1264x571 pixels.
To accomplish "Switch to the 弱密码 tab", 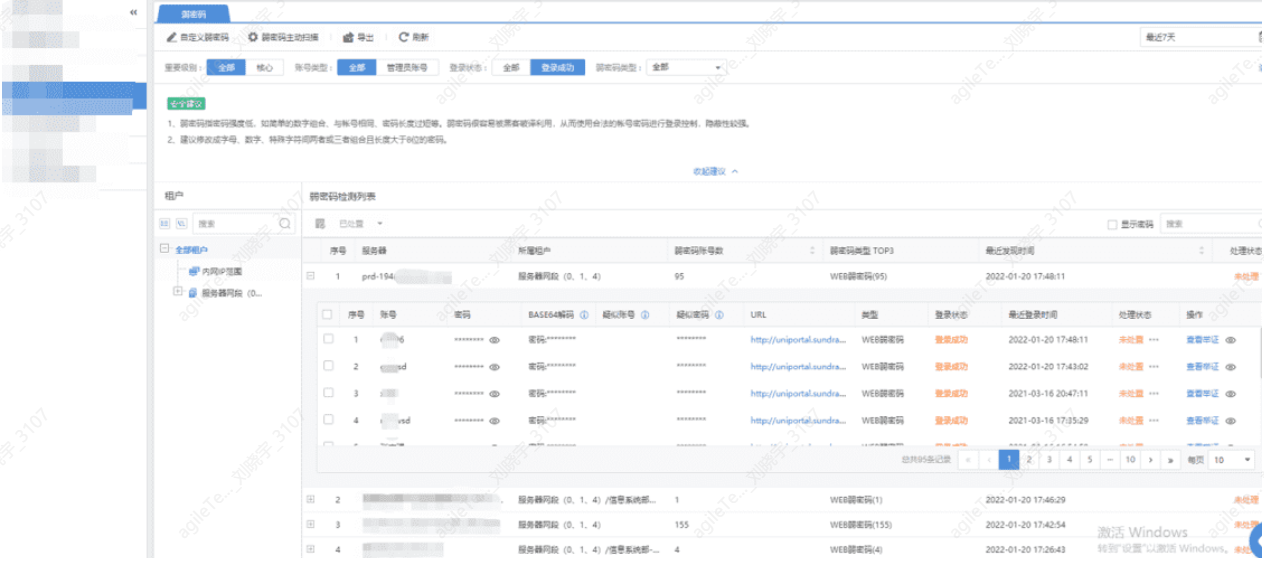I will point(193,14).
